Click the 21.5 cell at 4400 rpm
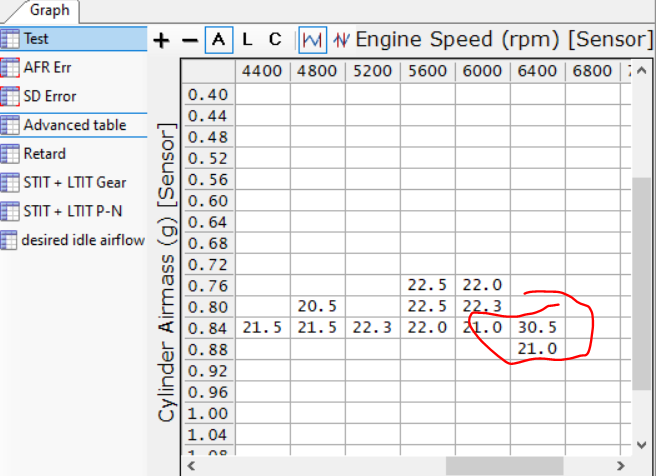 pyautogui.click(x=262, y=328)
